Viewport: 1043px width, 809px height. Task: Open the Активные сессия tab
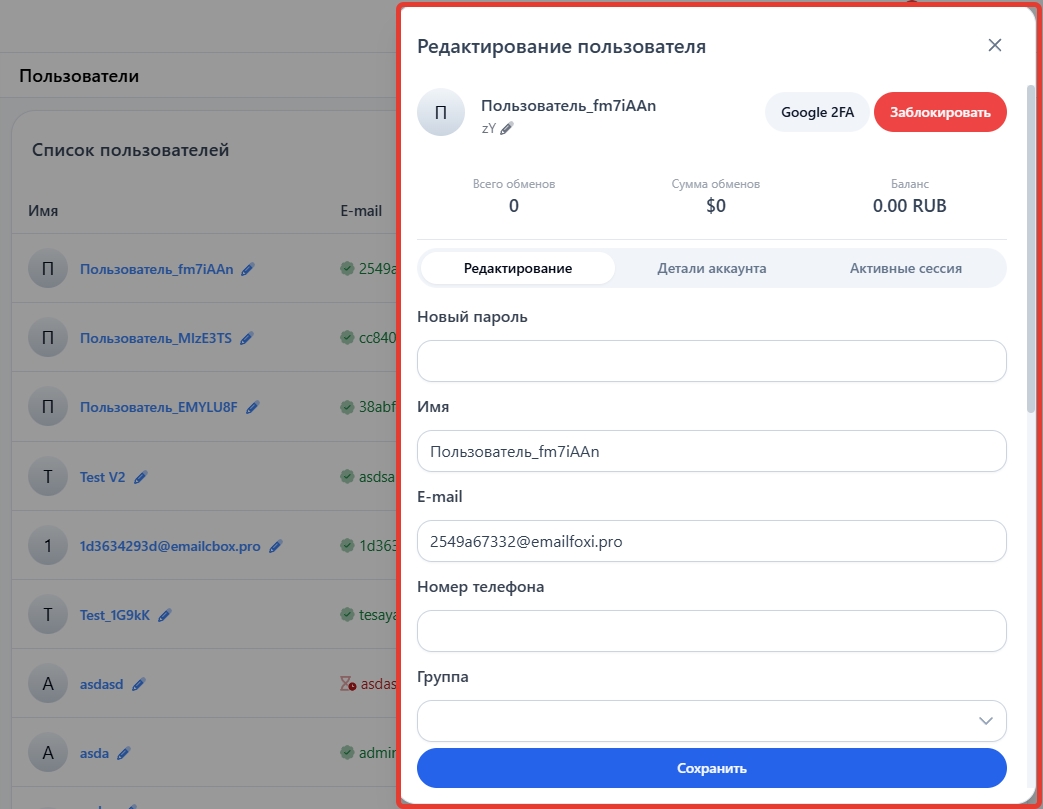click(x=905, y=268)
